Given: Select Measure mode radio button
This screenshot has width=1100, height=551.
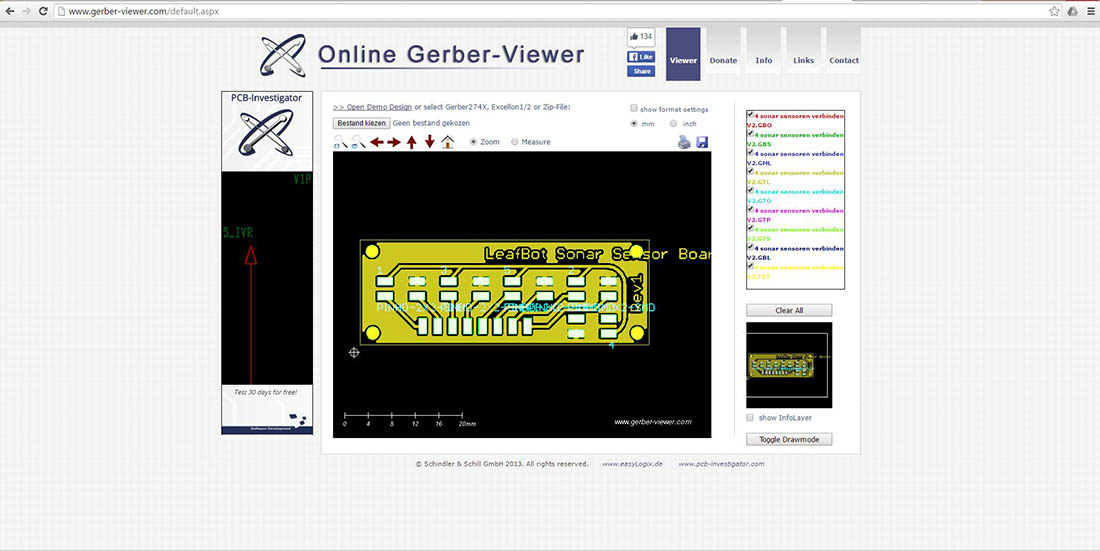Looking at the screenshot, I should click(514, 142).
